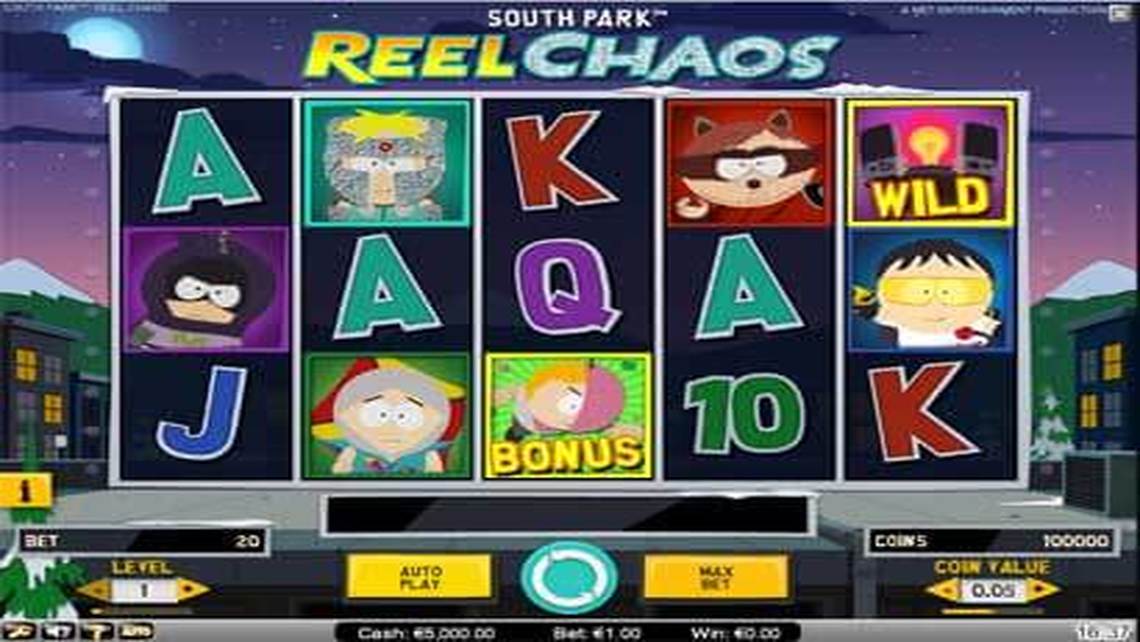Image resolution: width=1140 pixels, height=642 pixels.
Task: Increase the bet level arrow
Action: (193, 590)
